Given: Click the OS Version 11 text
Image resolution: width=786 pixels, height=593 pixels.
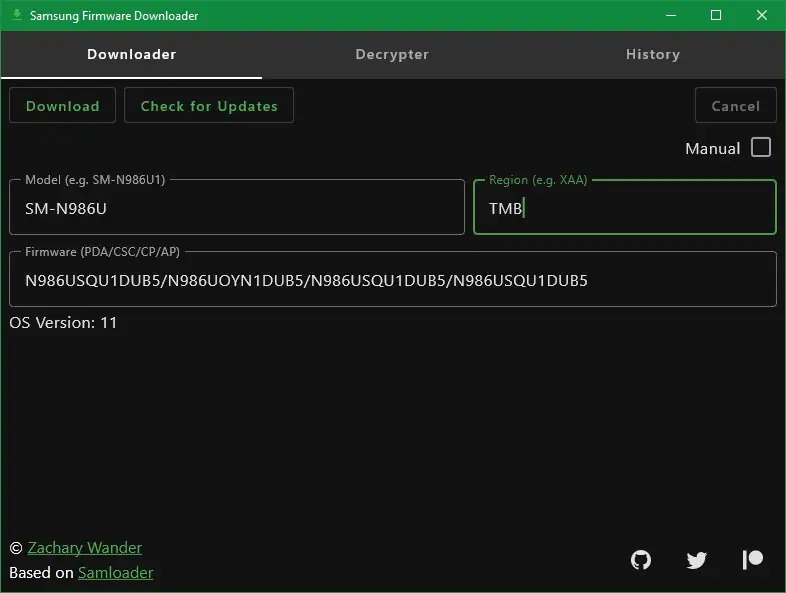Looking at the screenshot, I should [64, 323].
